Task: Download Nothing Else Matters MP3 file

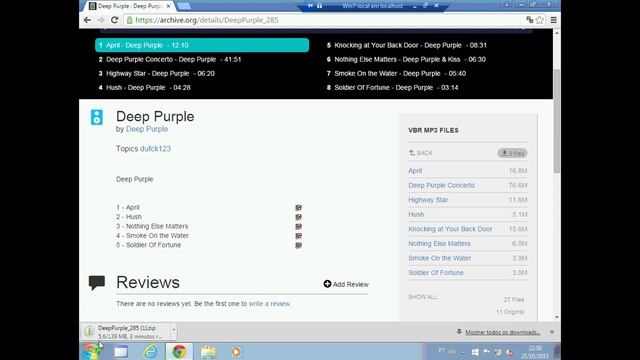Action: 439,244
